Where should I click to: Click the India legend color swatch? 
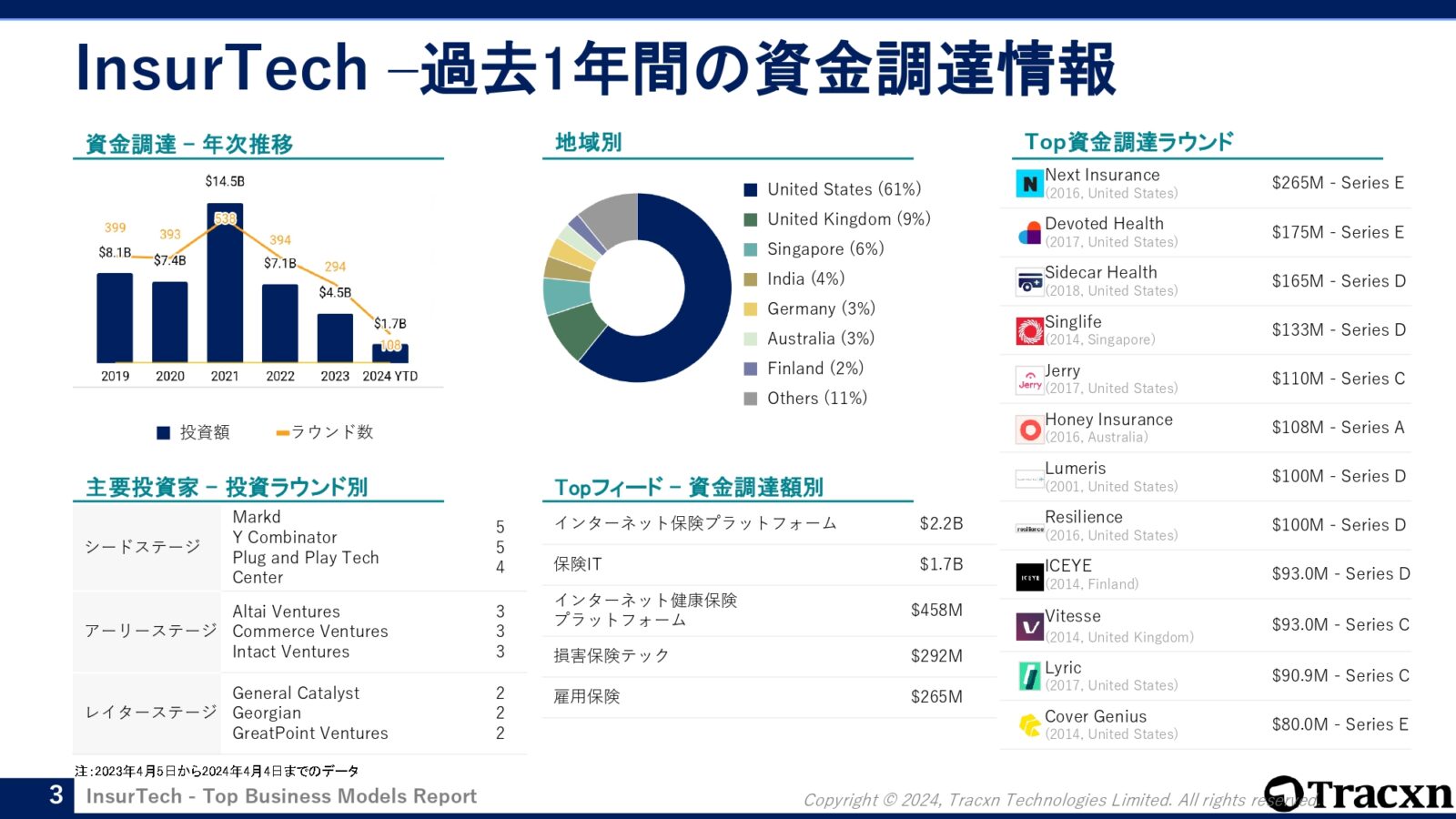[x=751, y=279]
